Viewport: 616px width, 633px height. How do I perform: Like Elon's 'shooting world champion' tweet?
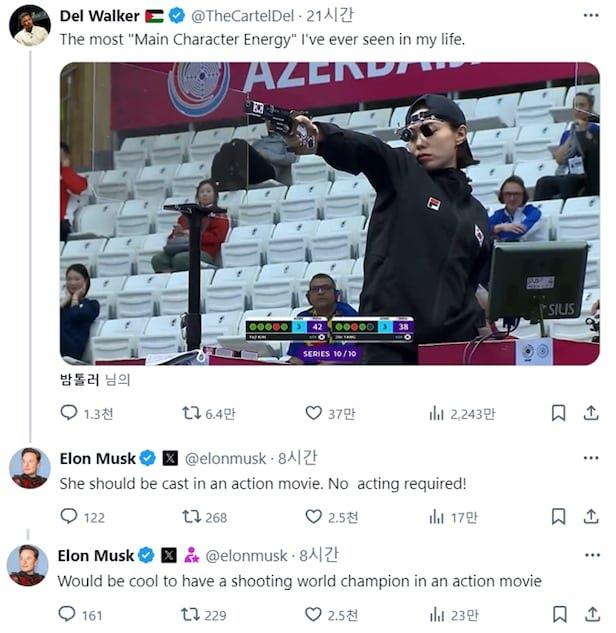coord(314,614)
